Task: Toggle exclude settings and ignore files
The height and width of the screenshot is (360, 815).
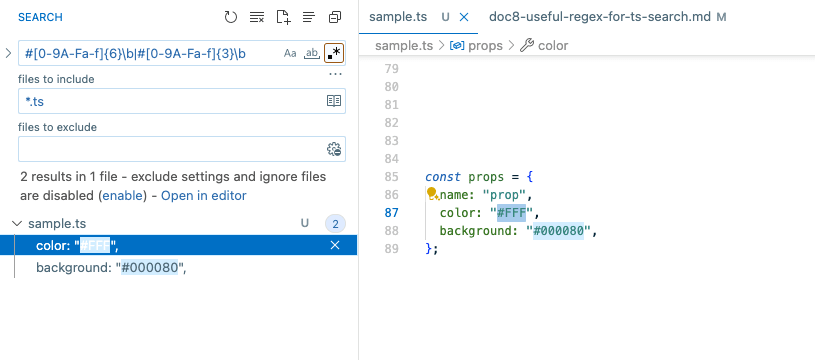Action: 334,149
